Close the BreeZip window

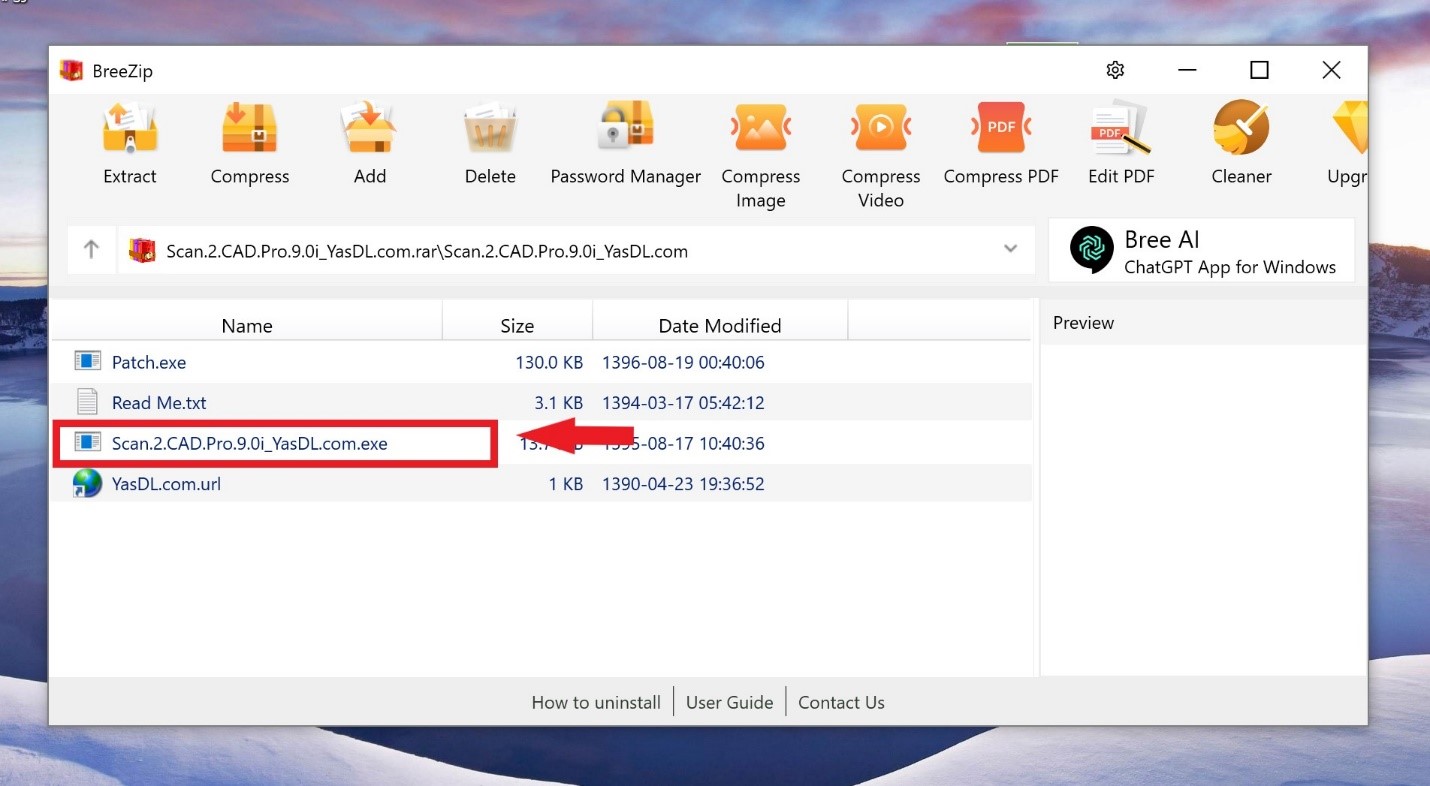[1331, 70]
